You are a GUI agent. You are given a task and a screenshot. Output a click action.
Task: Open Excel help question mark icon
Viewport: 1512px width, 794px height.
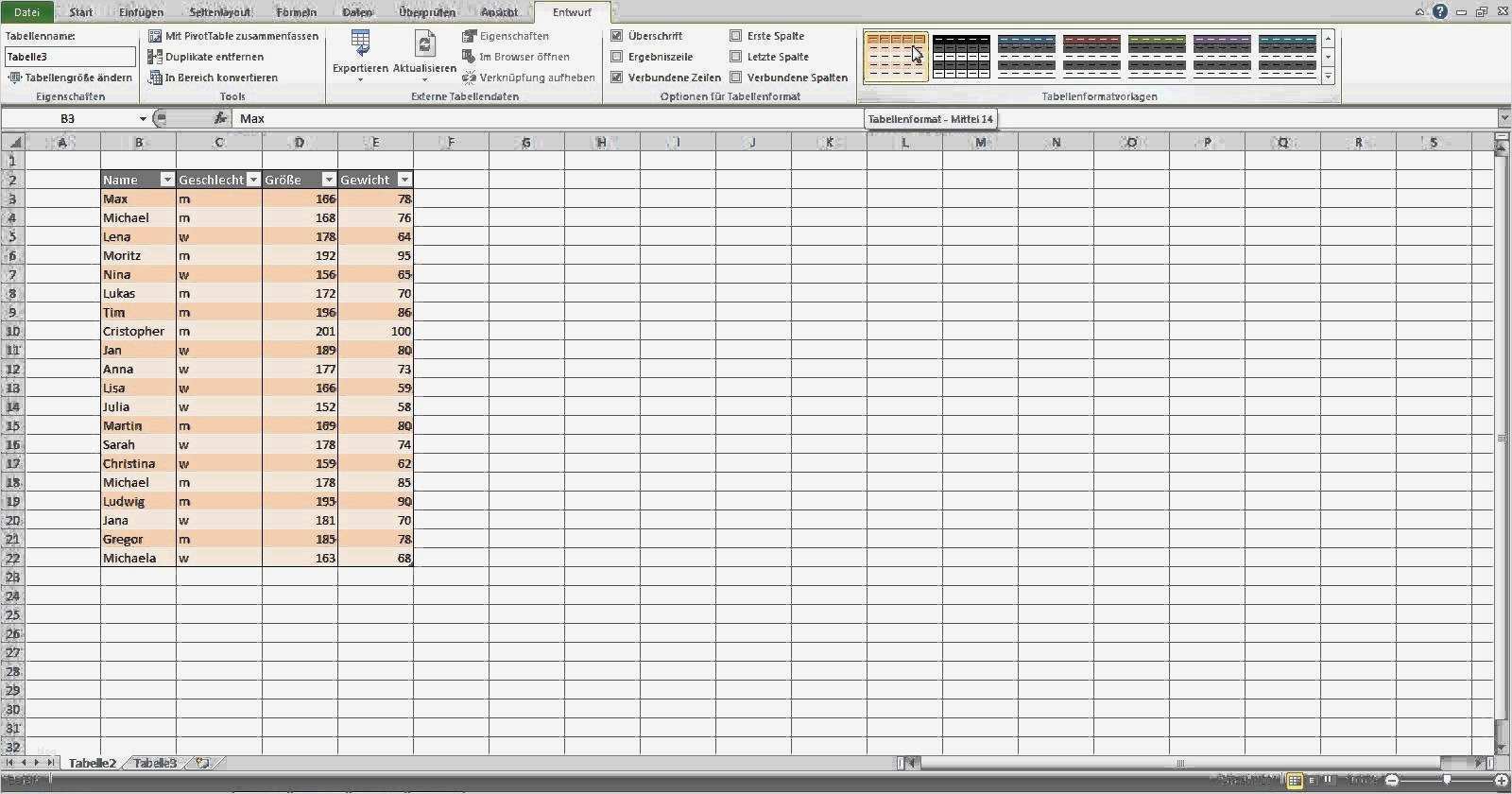coord(1439,12)
